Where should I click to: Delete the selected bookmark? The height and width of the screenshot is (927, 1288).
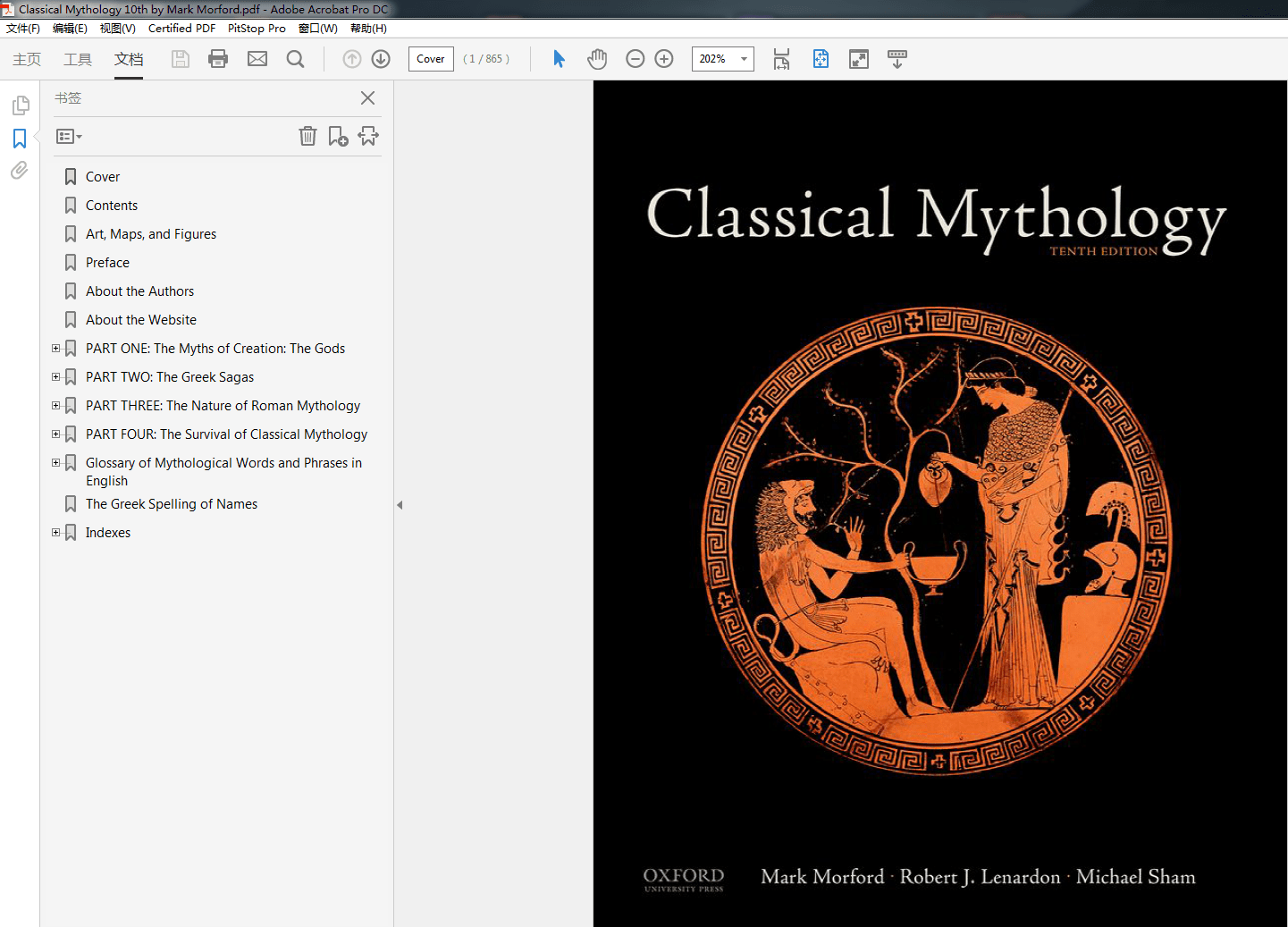click(307, 136)
